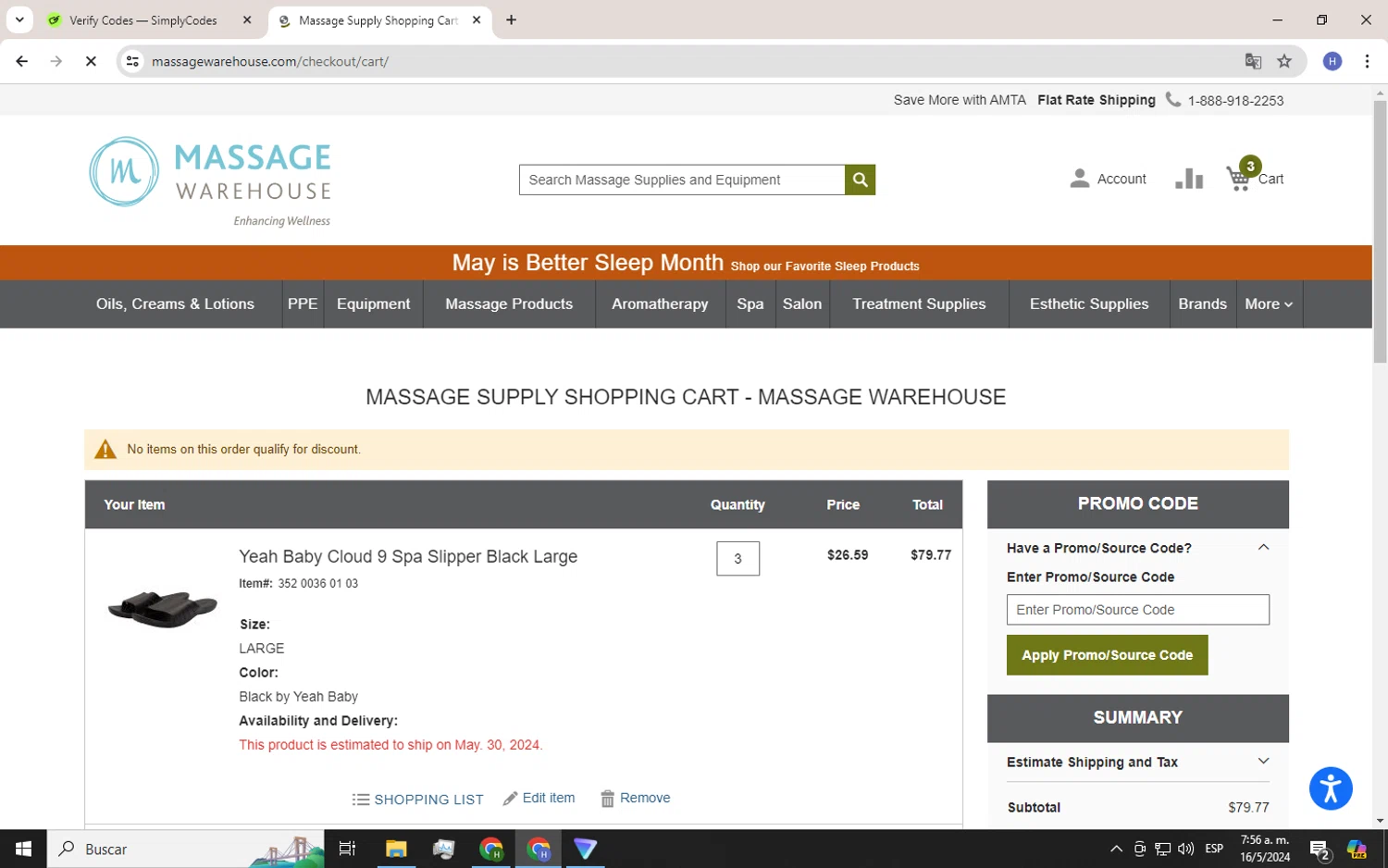This screenshot has height=868, width=1388.
Task: Open the compare products bar chart icon
Action: (x=1189, y=179)
